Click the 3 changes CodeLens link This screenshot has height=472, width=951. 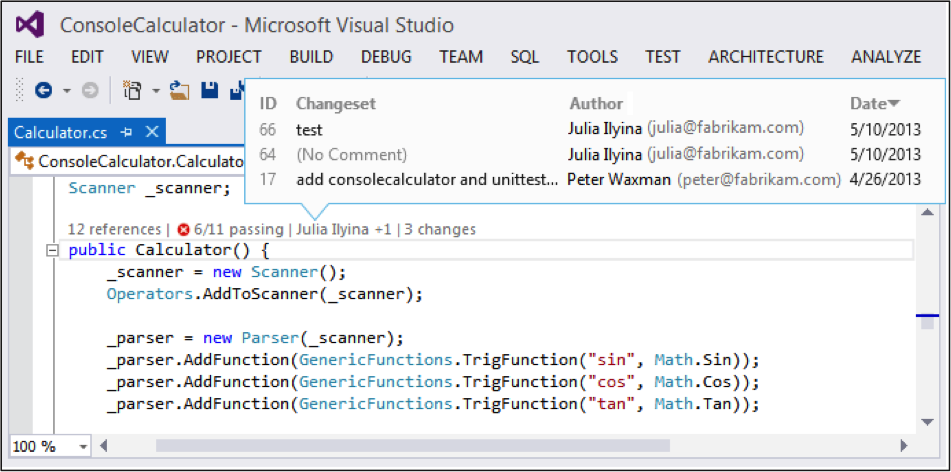440,229
